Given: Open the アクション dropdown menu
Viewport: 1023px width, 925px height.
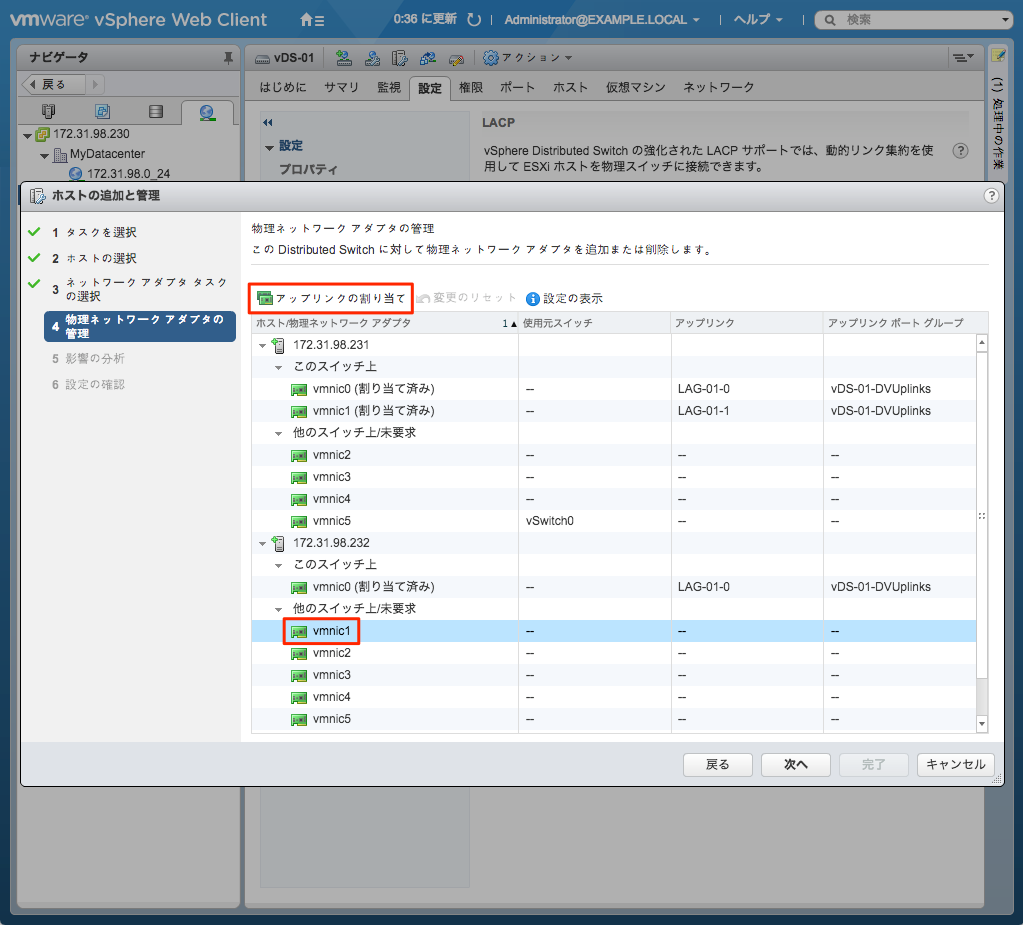Looking at the screenshot, I should pyautogui.click(x=527, y=58).
